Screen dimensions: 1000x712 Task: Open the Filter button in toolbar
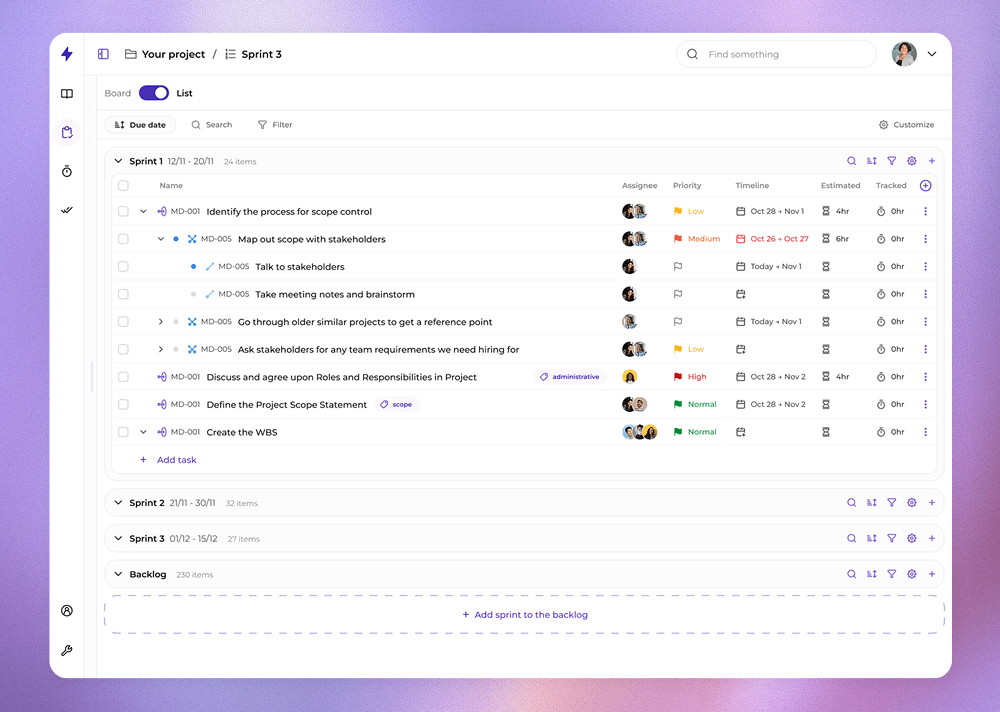(275, 125)
